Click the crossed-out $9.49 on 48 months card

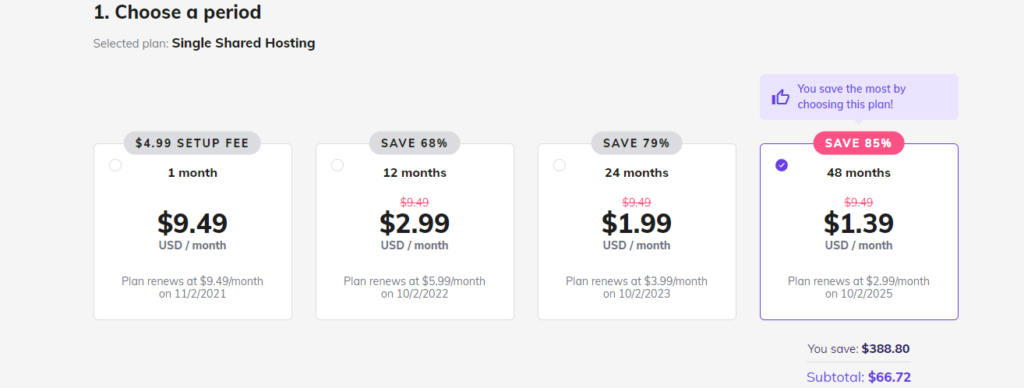click(x=859, y=202)
